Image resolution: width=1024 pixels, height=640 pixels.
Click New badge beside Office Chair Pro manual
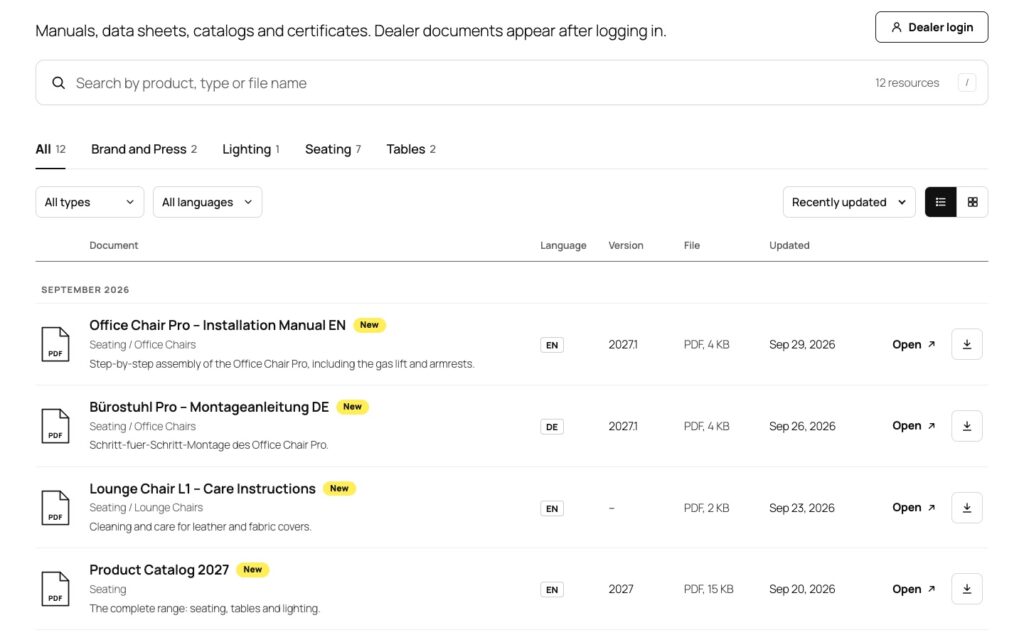[x=370, y=325]
